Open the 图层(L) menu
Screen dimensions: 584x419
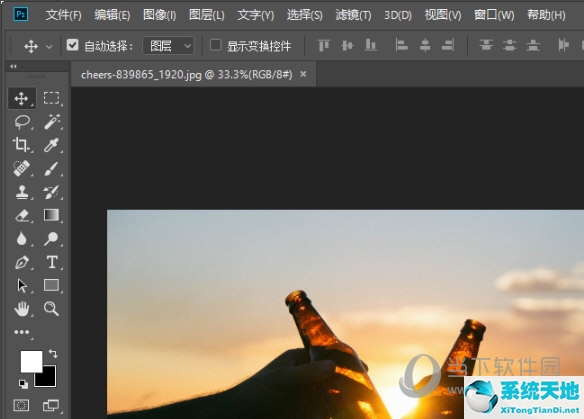coord(207,15)
